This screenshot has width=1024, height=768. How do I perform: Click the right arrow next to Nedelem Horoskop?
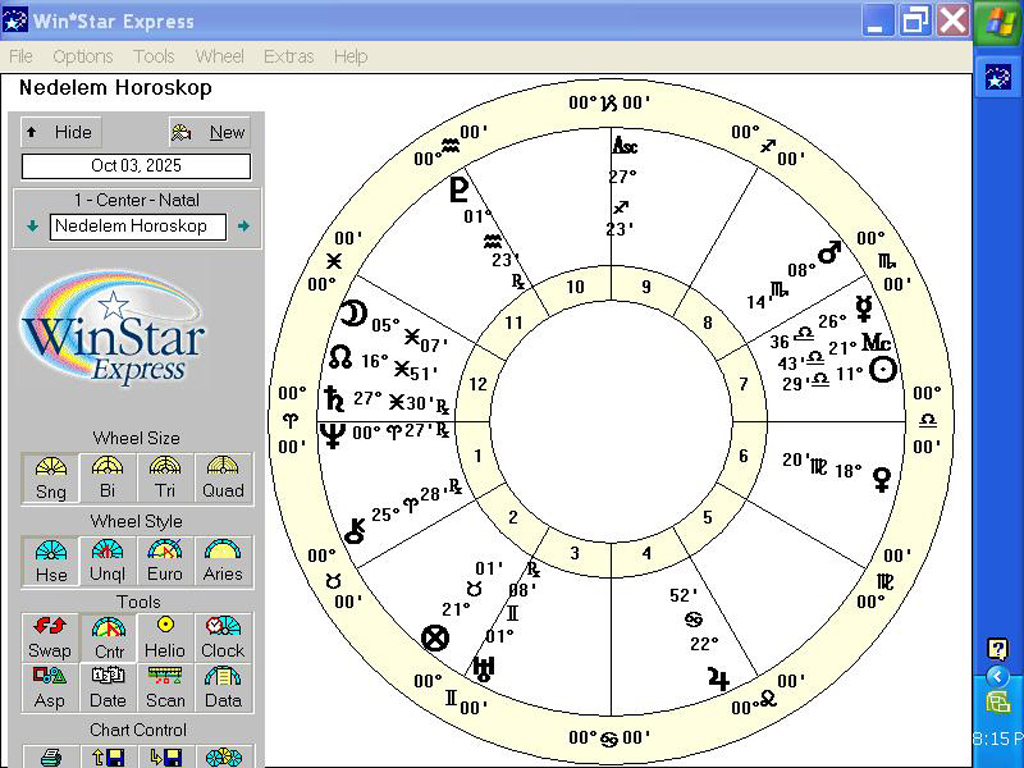[243, 226]
